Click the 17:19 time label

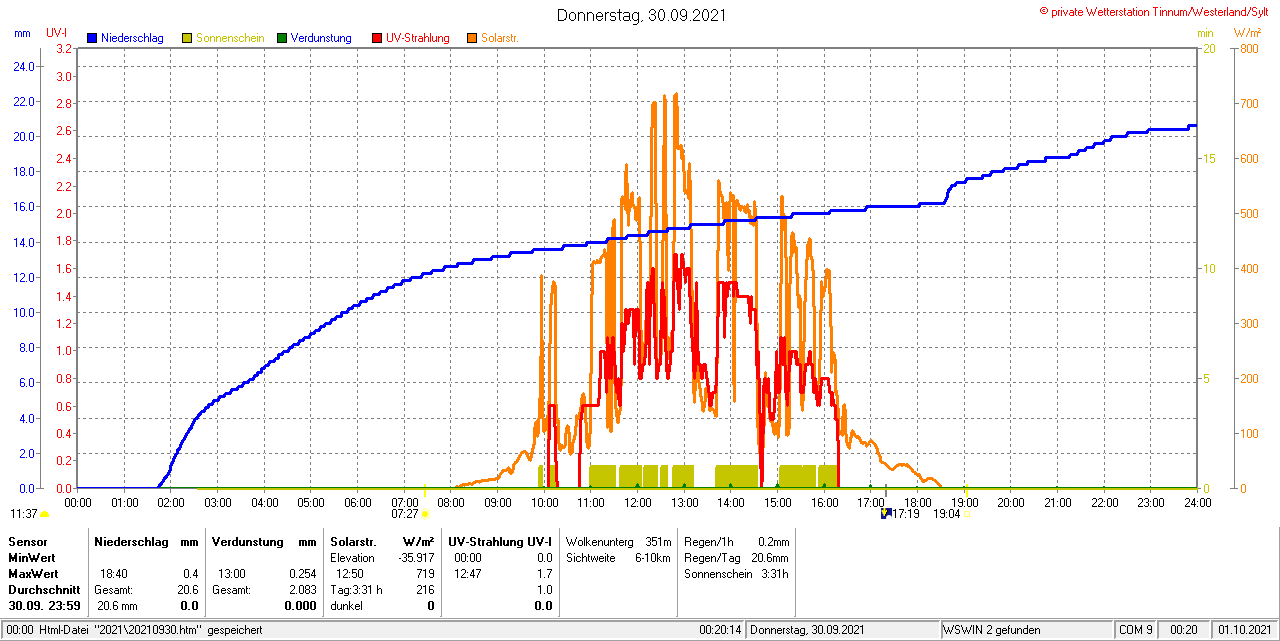click(905, 514)
